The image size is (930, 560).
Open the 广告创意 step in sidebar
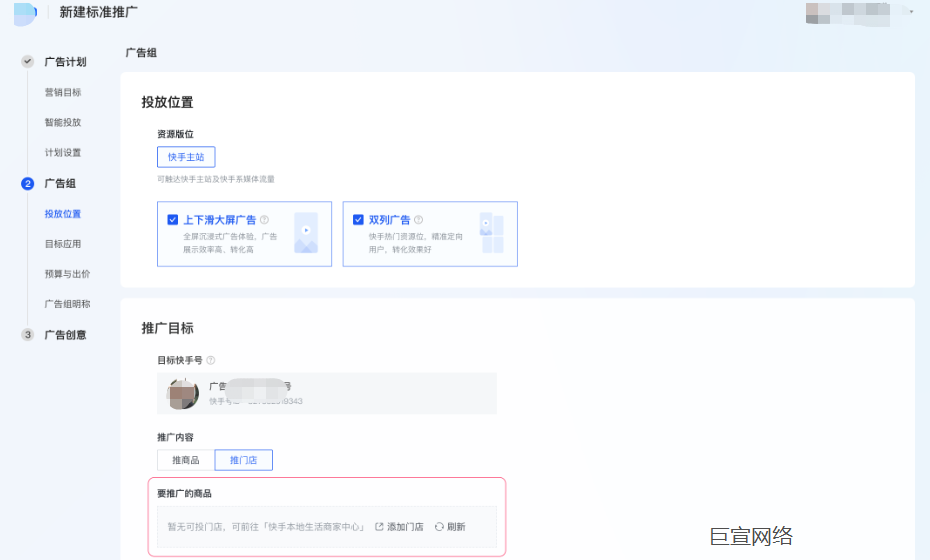pyautogui.click(x=65, y=335)
